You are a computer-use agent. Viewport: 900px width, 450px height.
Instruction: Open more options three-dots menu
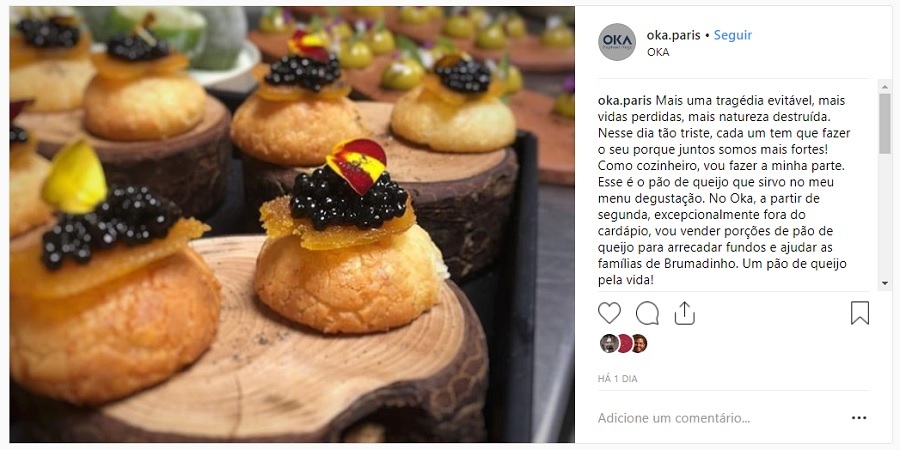(859, 418)
